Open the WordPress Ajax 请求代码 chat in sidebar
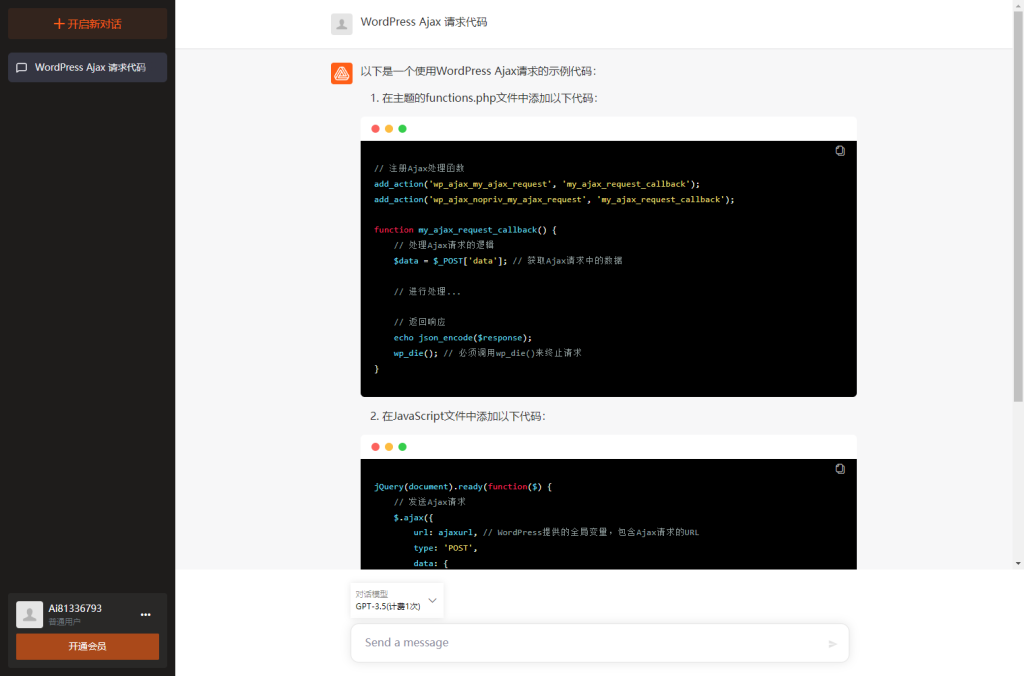Viewport: 1024px width, 676px height. pos(88,67)
